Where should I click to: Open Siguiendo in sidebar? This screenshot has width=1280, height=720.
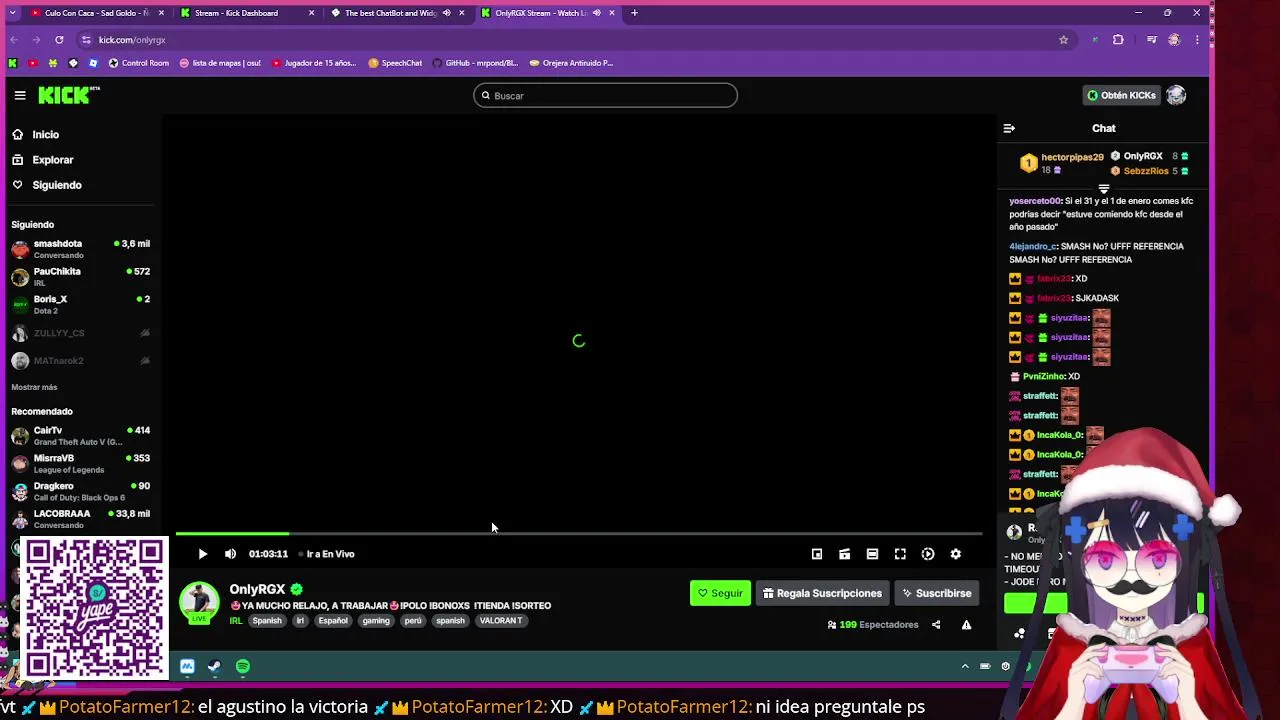tap(56, 185)
